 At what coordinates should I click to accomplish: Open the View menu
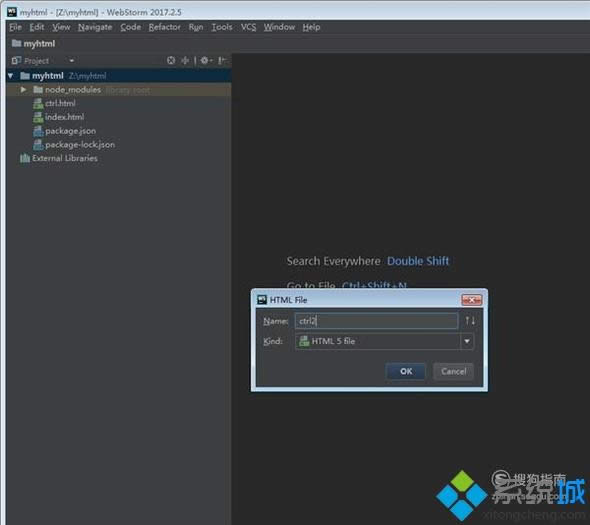[61, 27]
